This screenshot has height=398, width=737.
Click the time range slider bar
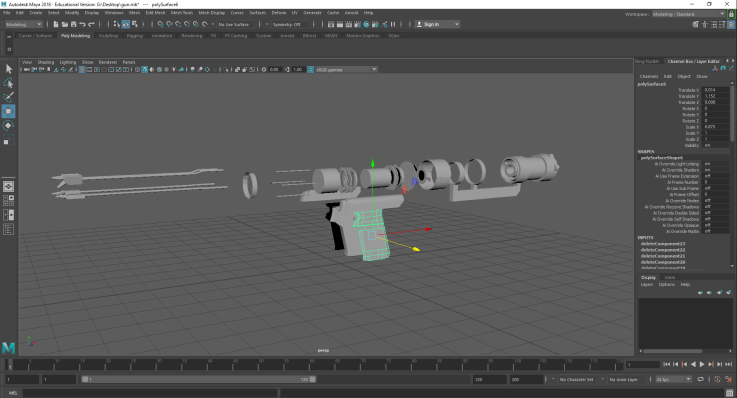(x=198, y=379)
